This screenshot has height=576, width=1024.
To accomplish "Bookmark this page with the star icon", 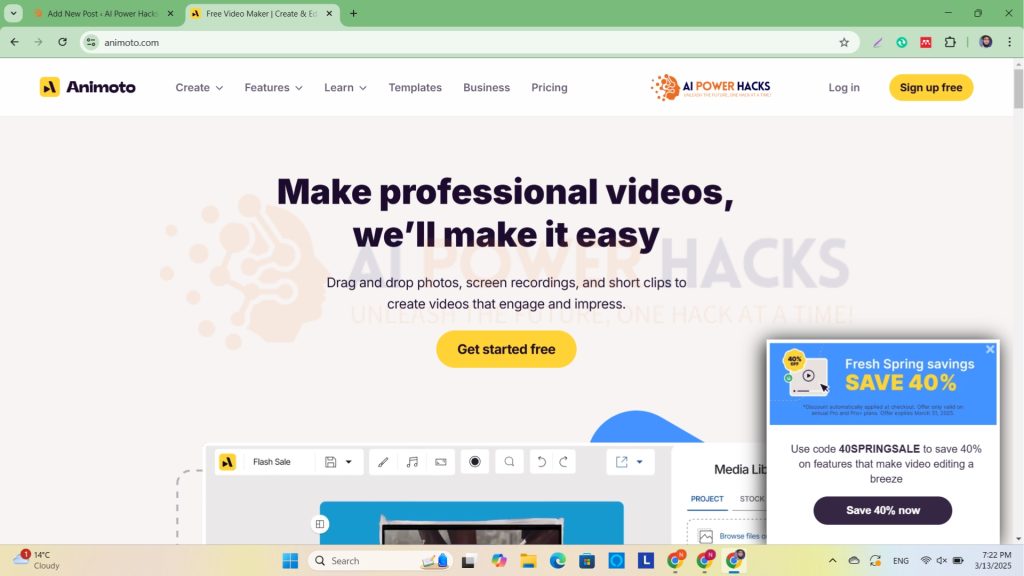I will pyautogui.click(x=844, y=42).
